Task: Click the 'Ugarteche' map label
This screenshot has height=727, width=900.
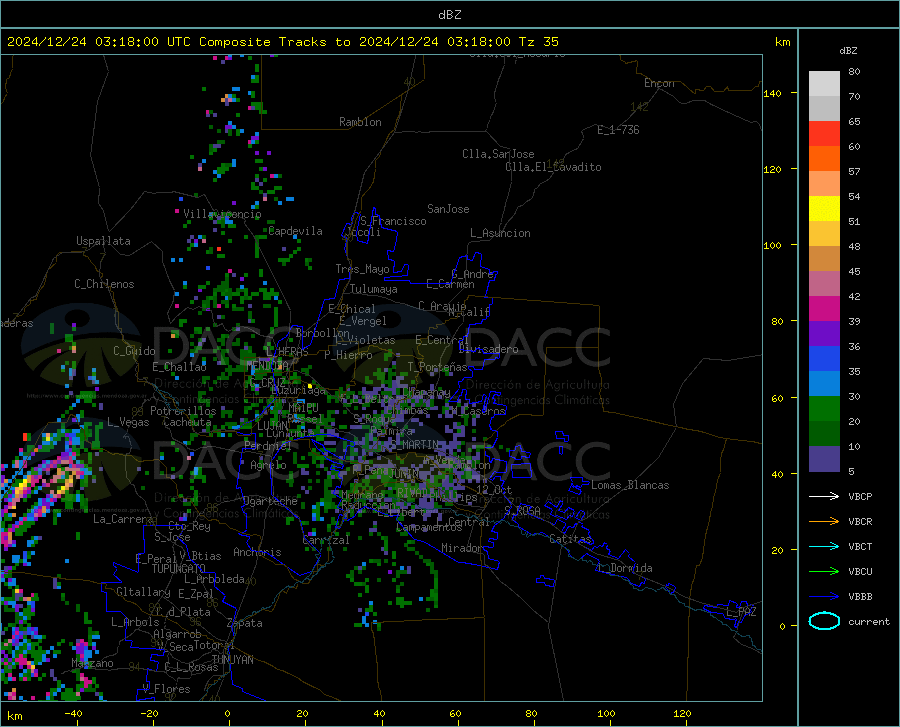Action: click(270, 501)
